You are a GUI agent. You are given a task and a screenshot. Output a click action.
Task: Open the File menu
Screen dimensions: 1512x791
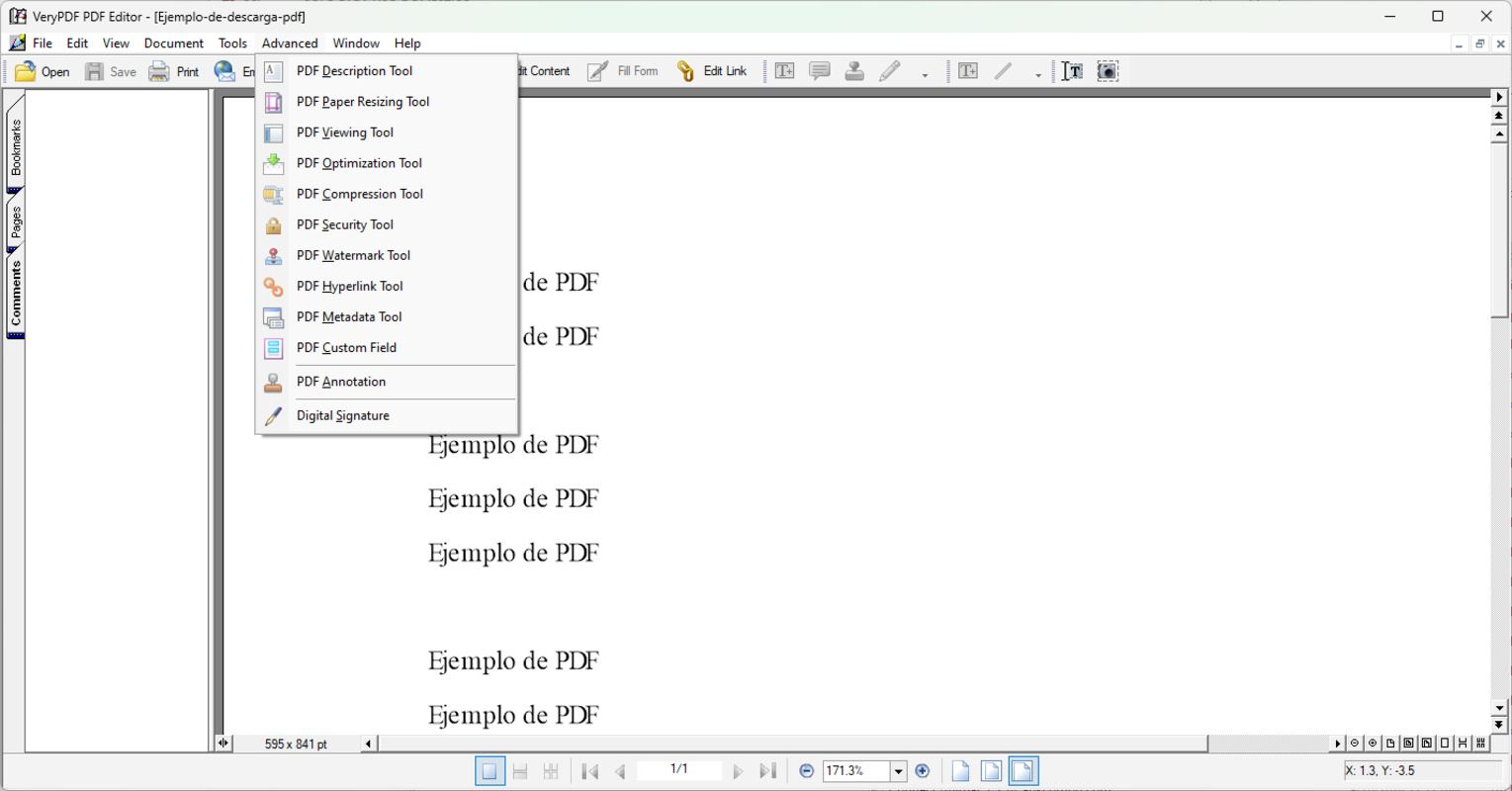[x=43, y=44]
